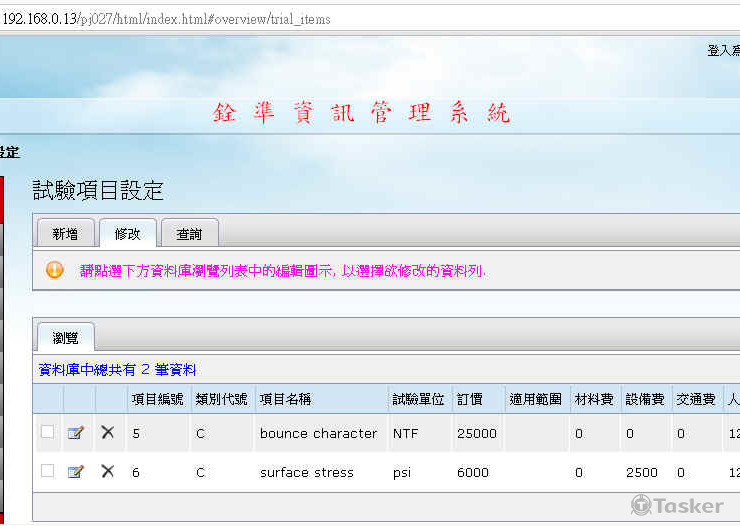Image resolution: width=740 pixels, height=526 pixels.
Task: Click price value 25000
Action: [x=477, y=433]
